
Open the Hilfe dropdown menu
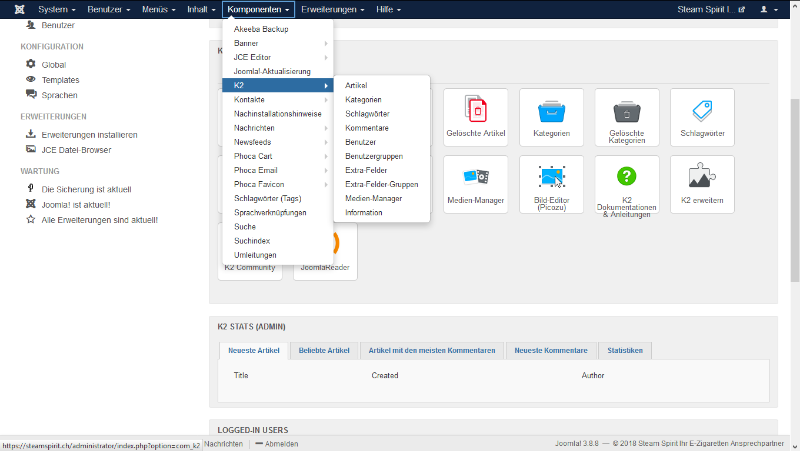pos(388,9)
